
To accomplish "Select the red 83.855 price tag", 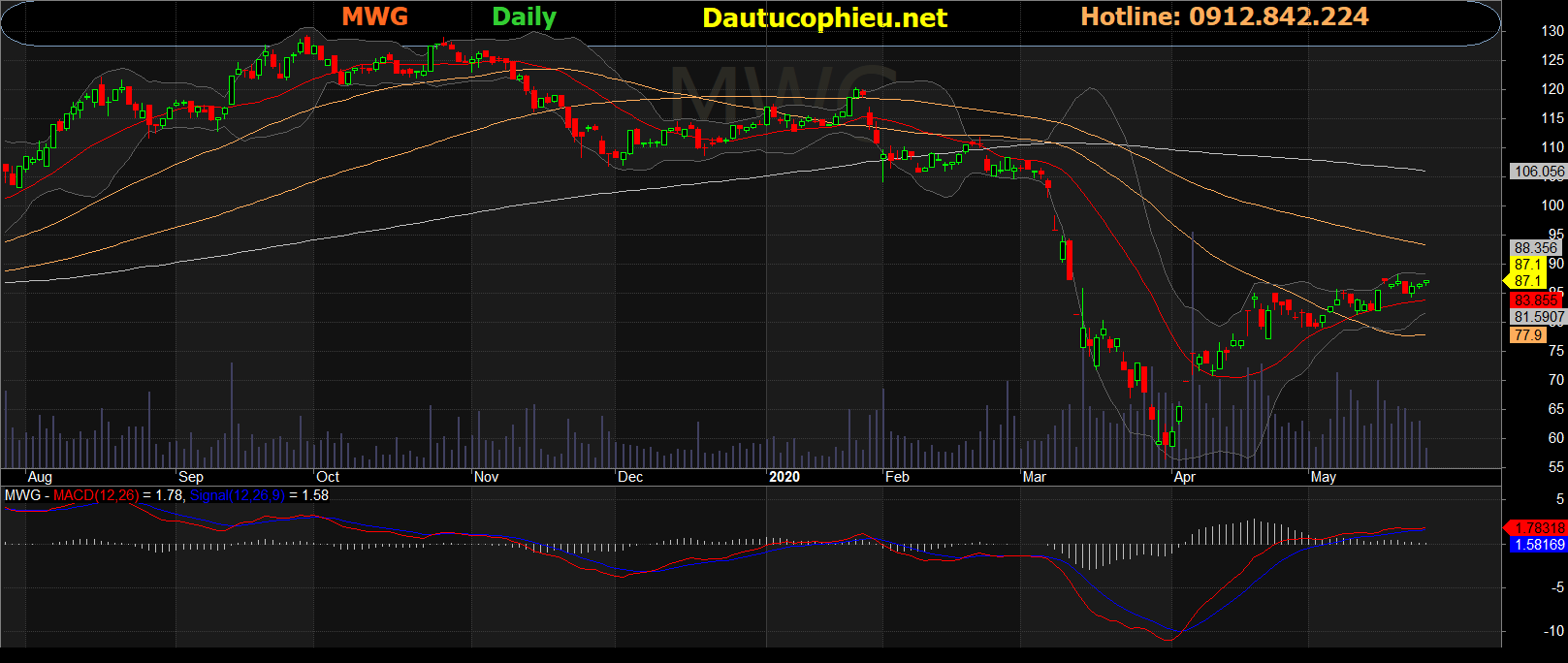I will pos(1535,300).
